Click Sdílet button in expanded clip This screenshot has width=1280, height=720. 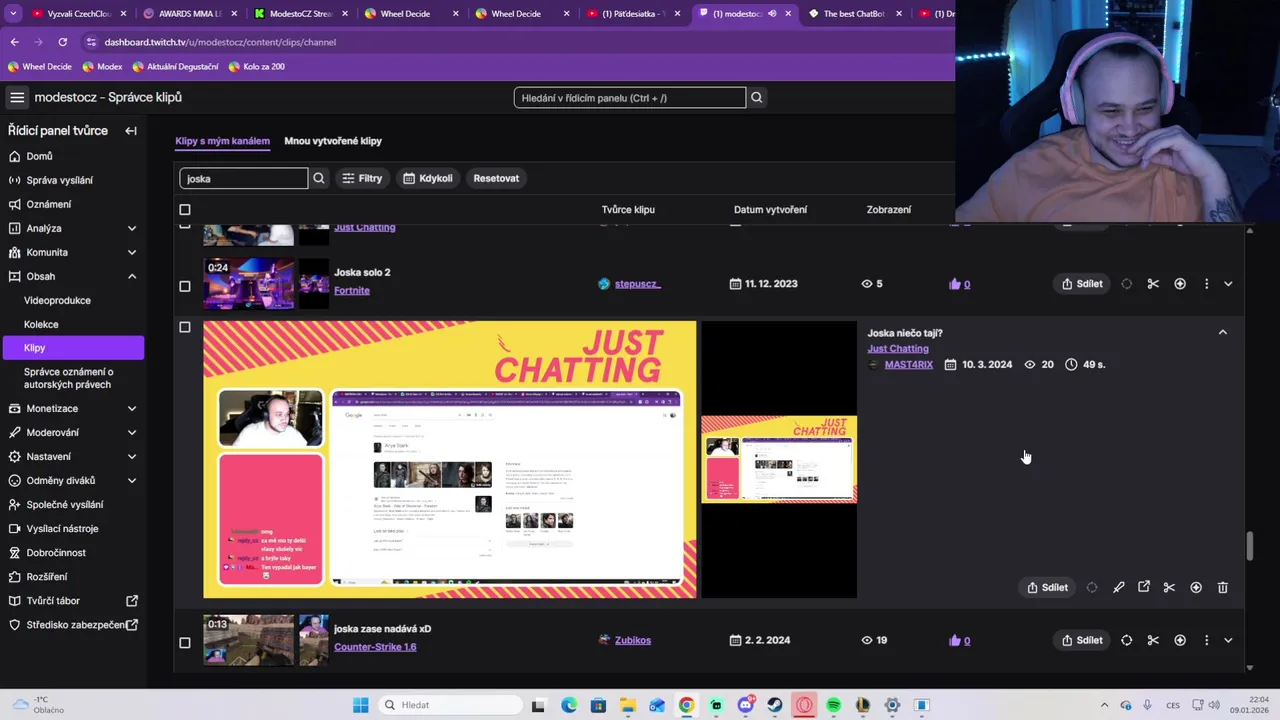pos(1047,587)
